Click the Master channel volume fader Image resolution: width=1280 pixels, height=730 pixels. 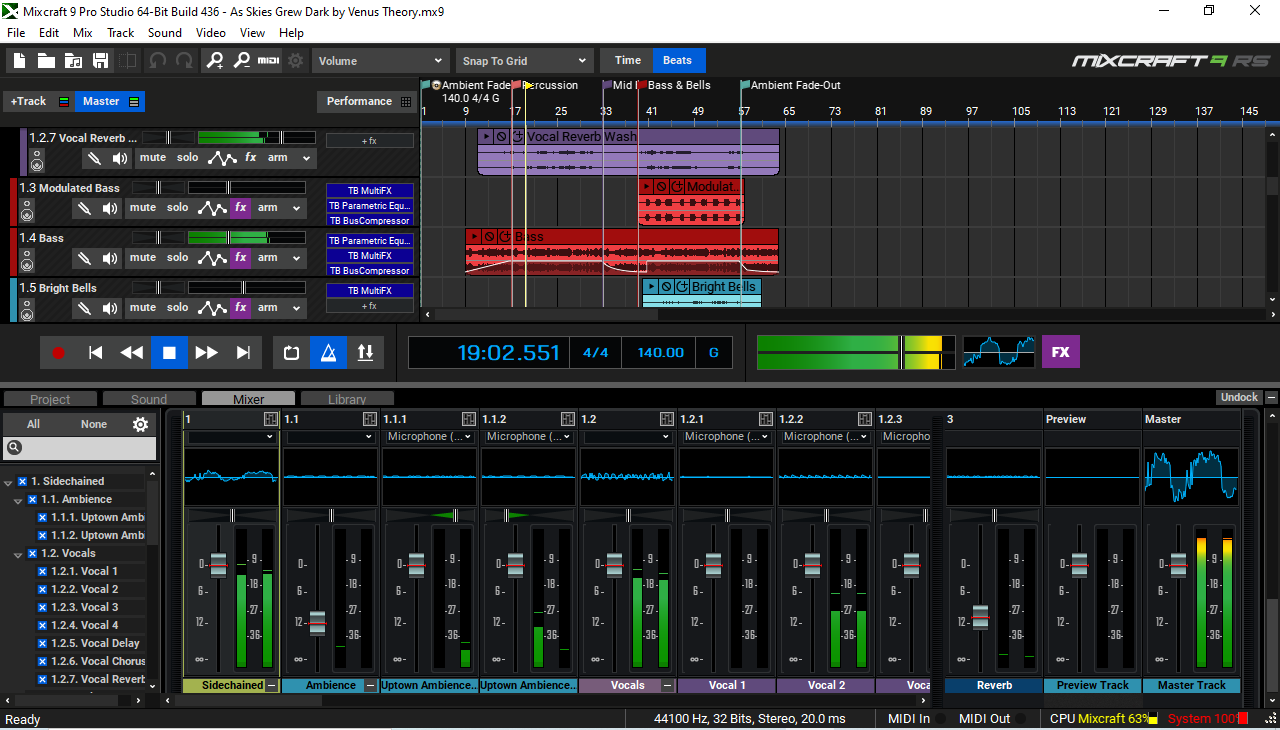(1178, 565)
